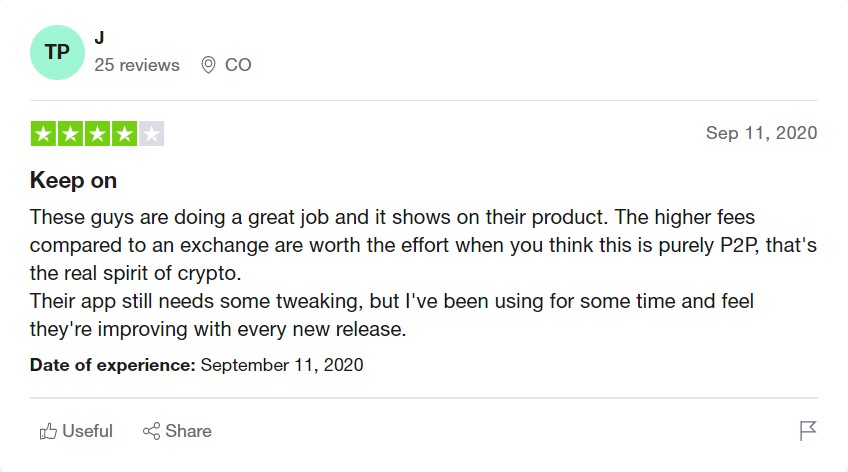Click the sentence about app tweaking
848x472 pixels.
392,315
